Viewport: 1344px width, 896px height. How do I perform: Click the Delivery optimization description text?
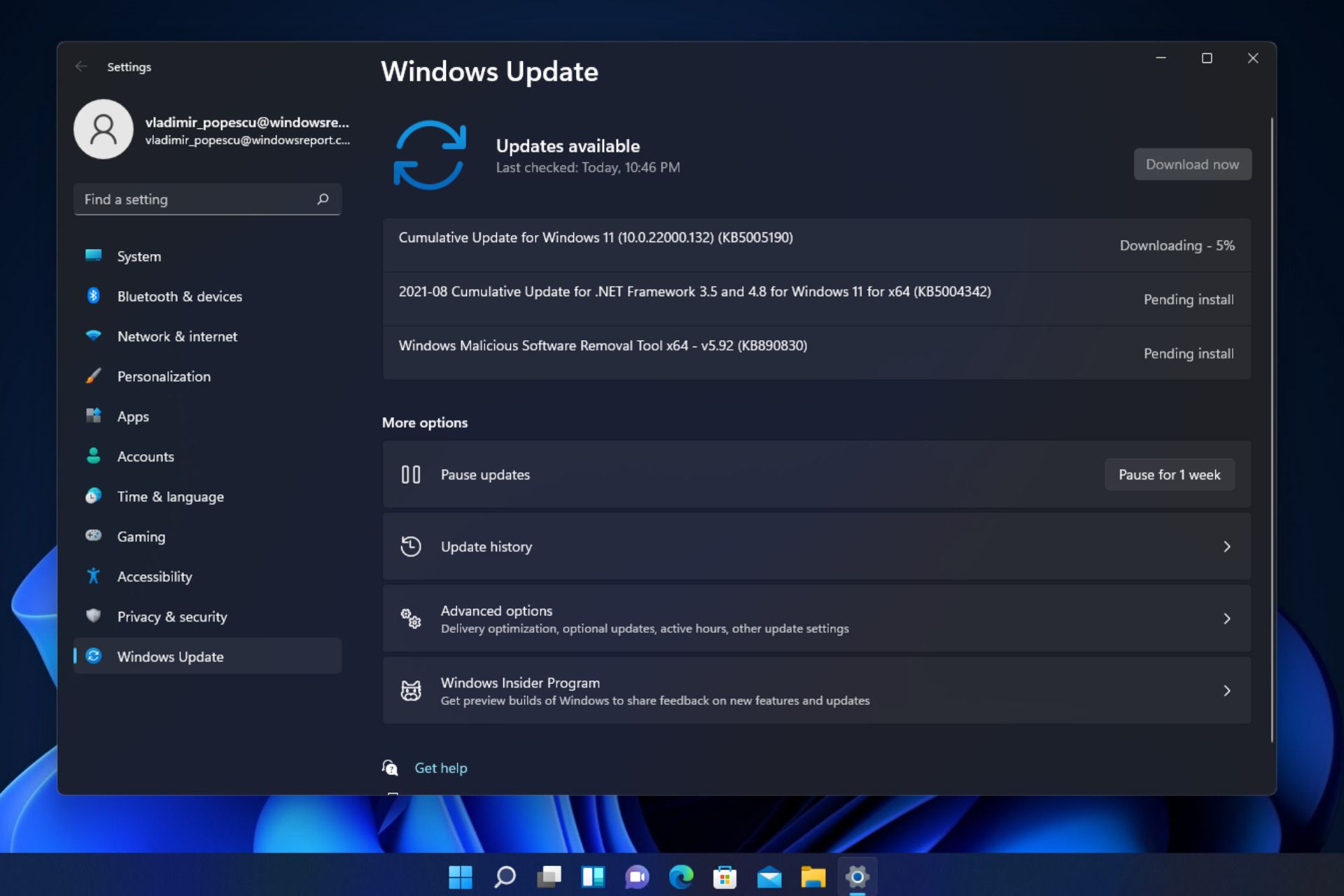[x=645, y=629]
